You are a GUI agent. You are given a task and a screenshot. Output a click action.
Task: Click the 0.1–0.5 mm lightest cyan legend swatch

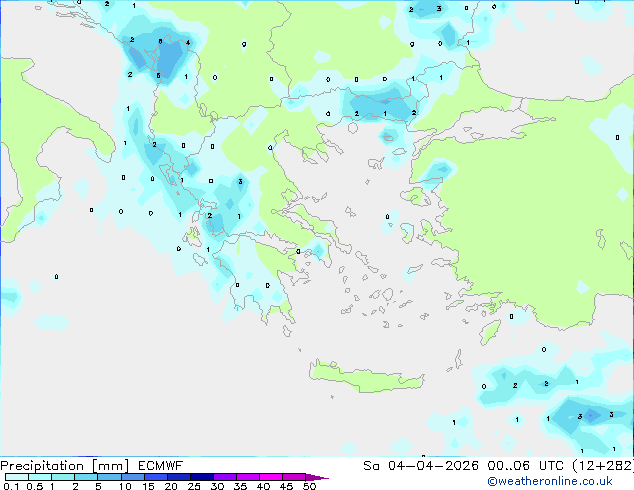(x=17, y=477)
